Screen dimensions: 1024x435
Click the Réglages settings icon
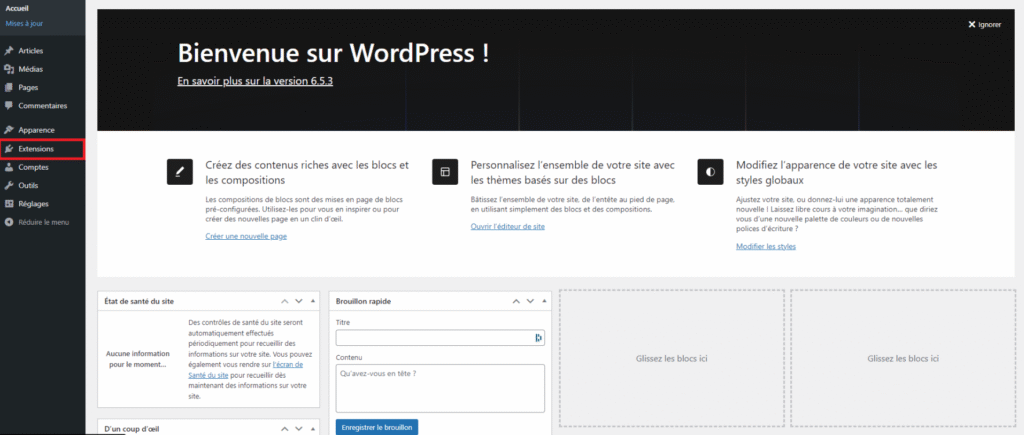tap(9, 204)
